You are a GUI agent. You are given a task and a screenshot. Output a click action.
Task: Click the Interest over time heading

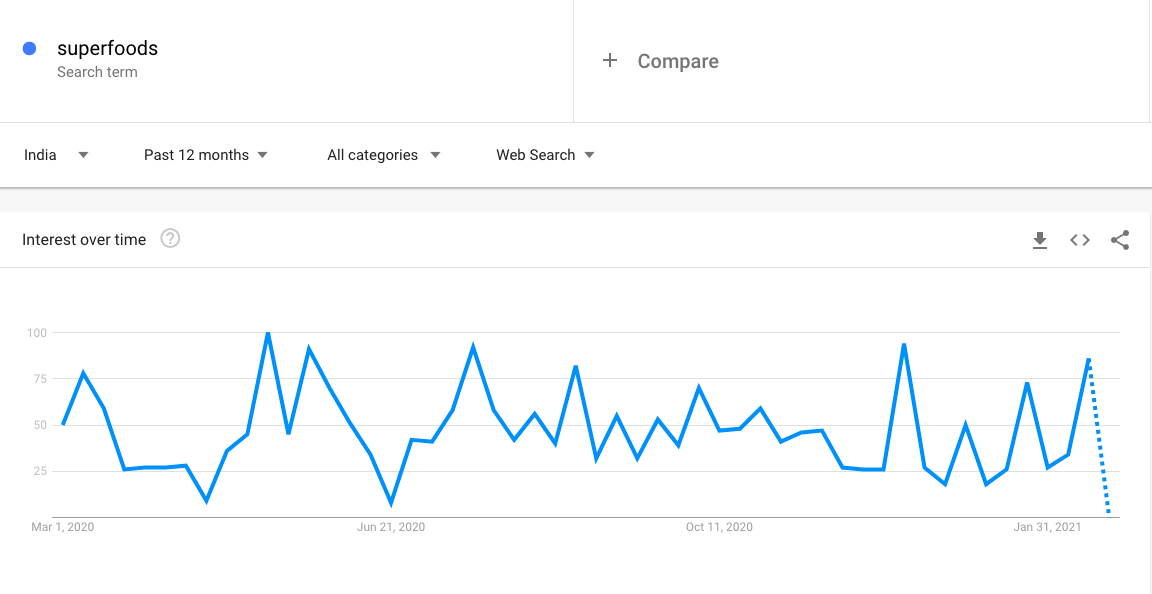[x=84, y=240]
